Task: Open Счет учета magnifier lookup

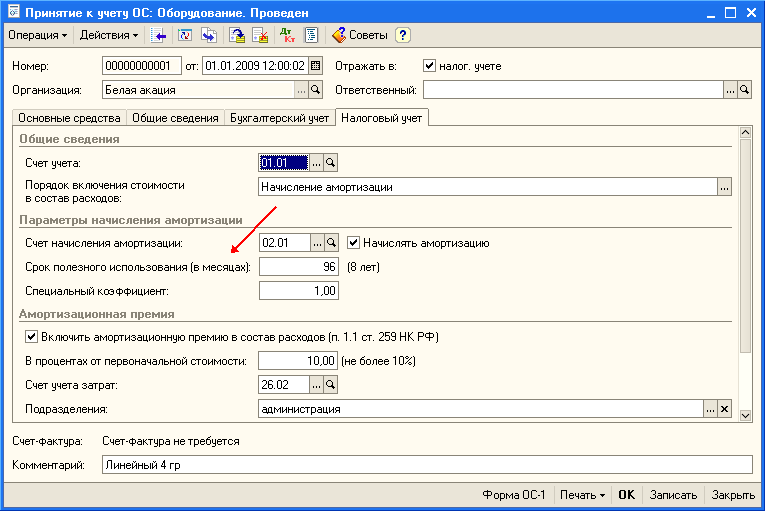Action: coord(330,163)
